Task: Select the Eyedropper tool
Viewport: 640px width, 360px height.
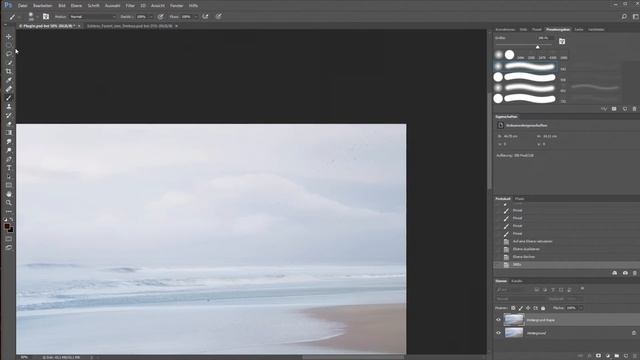Action: tap(9, 80)
